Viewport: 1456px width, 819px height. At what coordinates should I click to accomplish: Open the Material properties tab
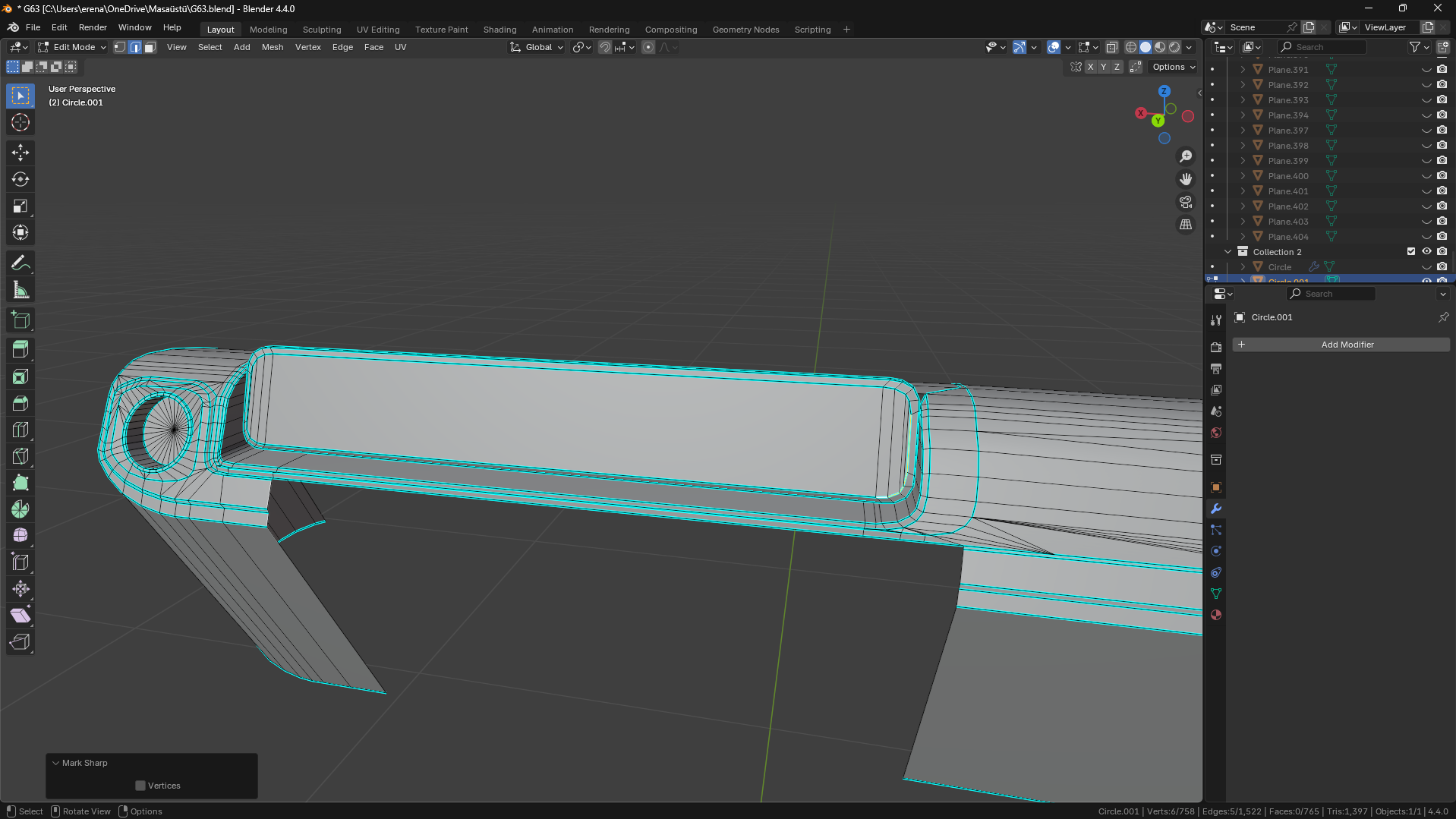coord(1216,615)
